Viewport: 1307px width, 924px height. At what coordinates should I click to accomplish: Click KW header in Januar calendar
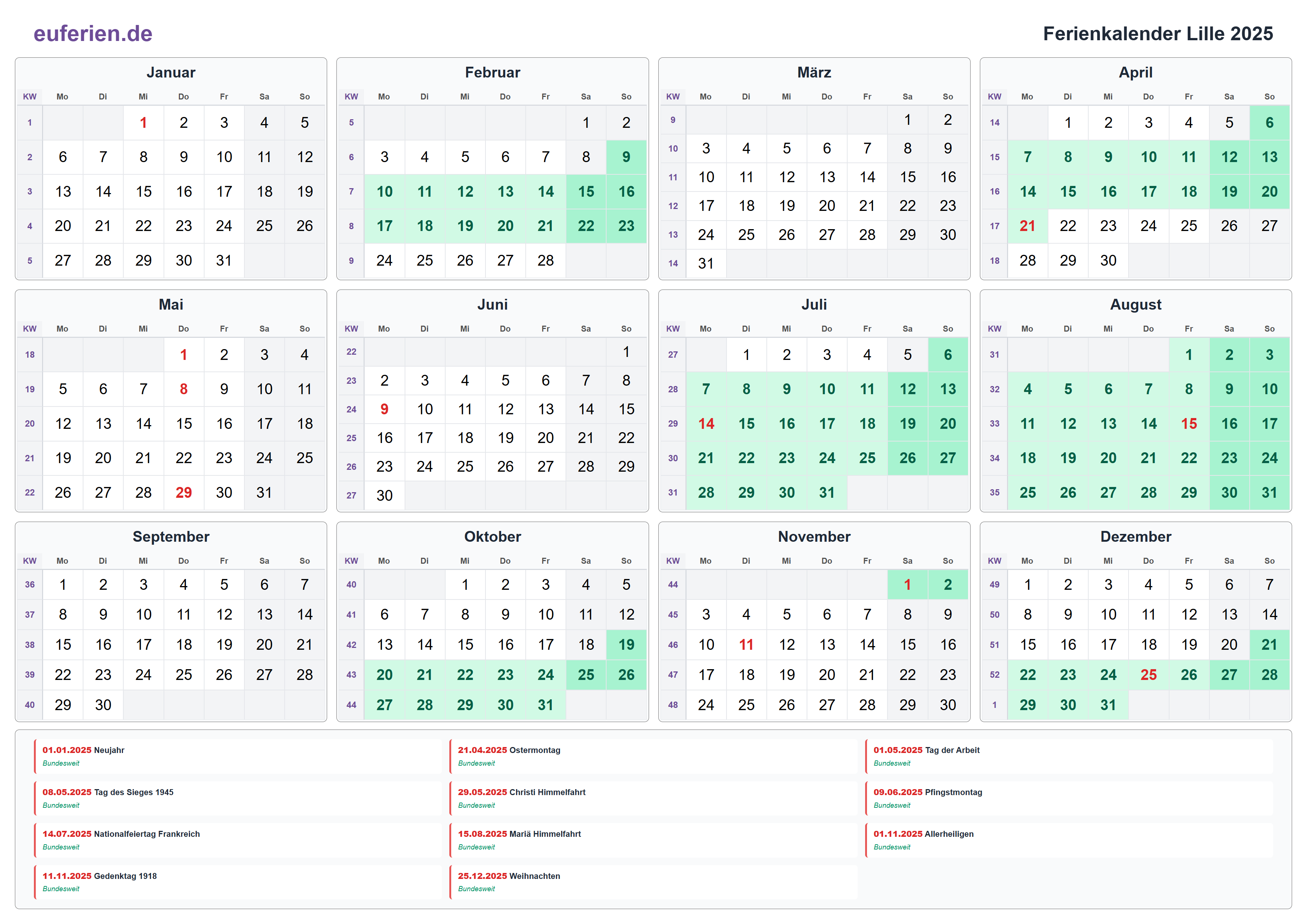coord(29,97)
